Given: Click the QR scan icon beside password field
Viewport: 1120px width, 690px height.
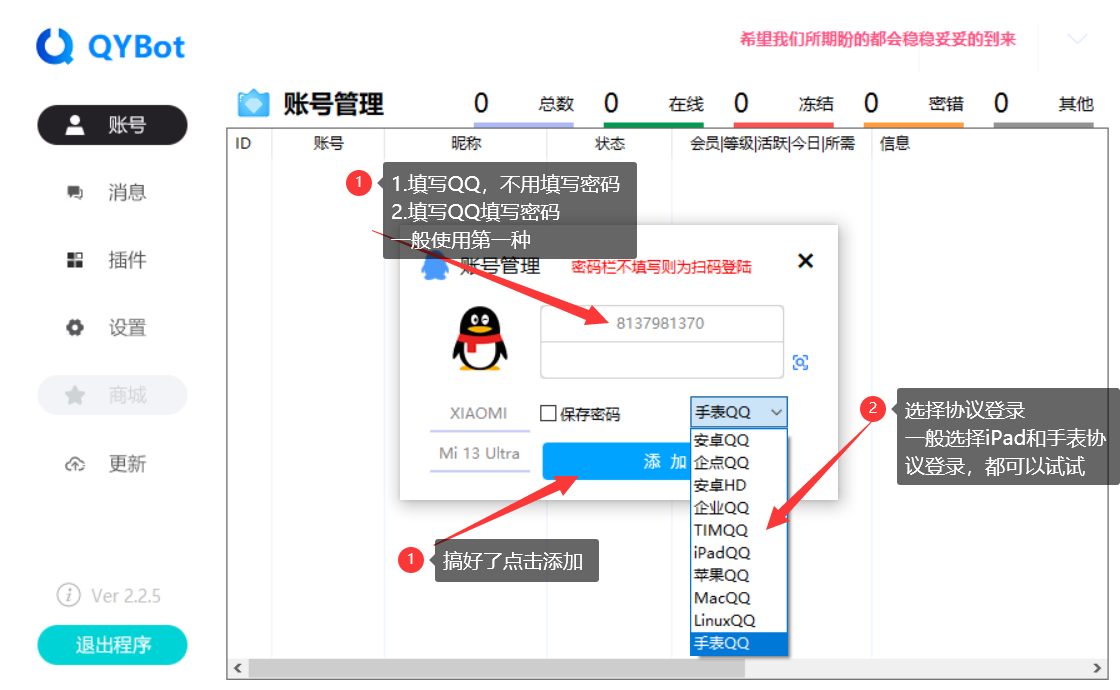Looking at the screenshot, I should click(x=800, y=362).
